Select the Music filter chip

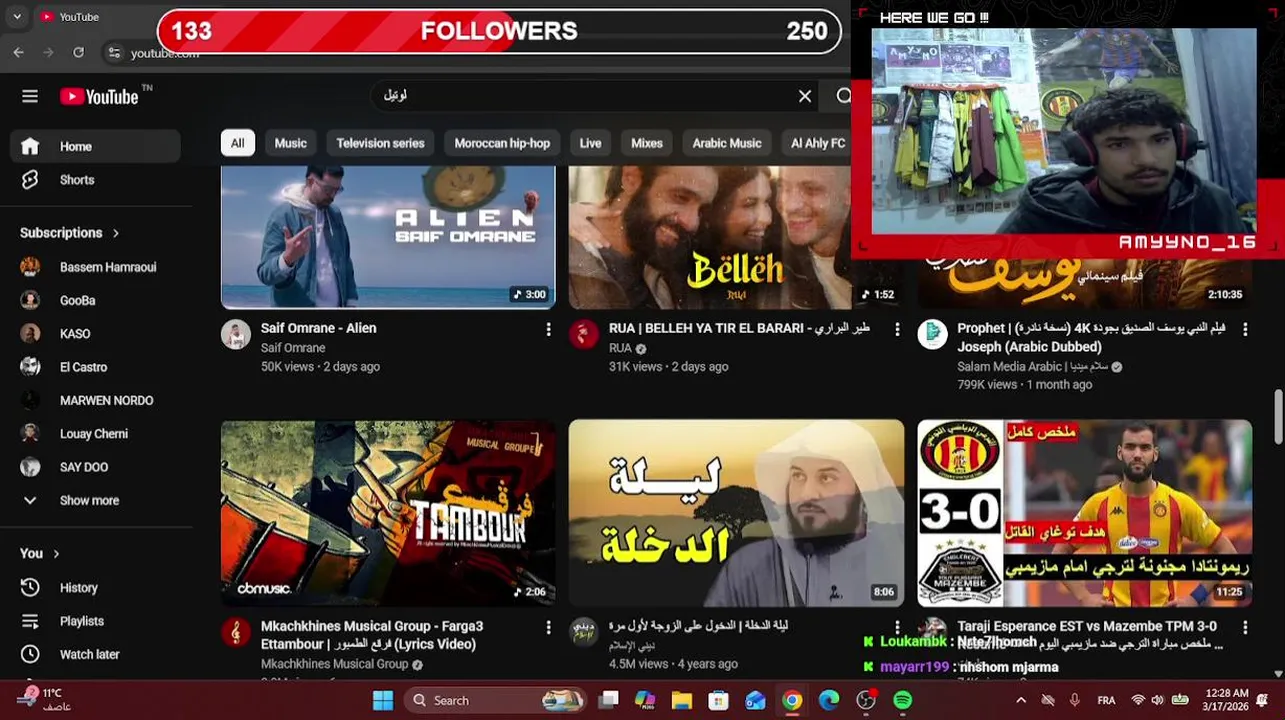click(291, 143)
